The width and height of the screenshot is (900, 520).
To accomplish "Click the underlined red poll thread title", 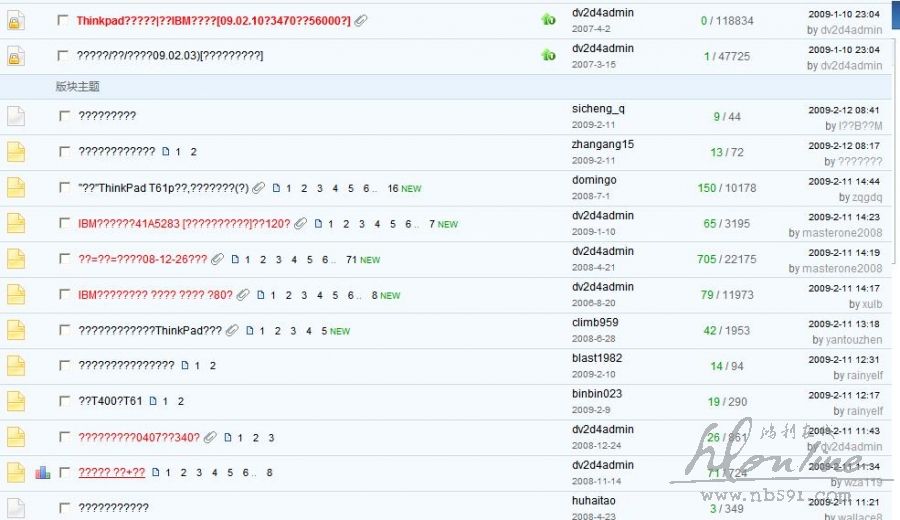I will tap(111, 473).
